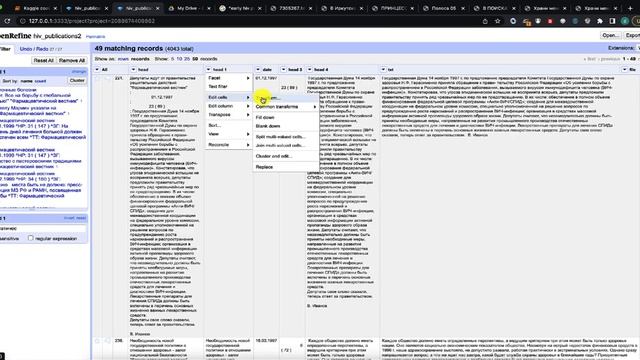Click the facet change link
This screenshot has height=360, width=640.
point(79,72)
